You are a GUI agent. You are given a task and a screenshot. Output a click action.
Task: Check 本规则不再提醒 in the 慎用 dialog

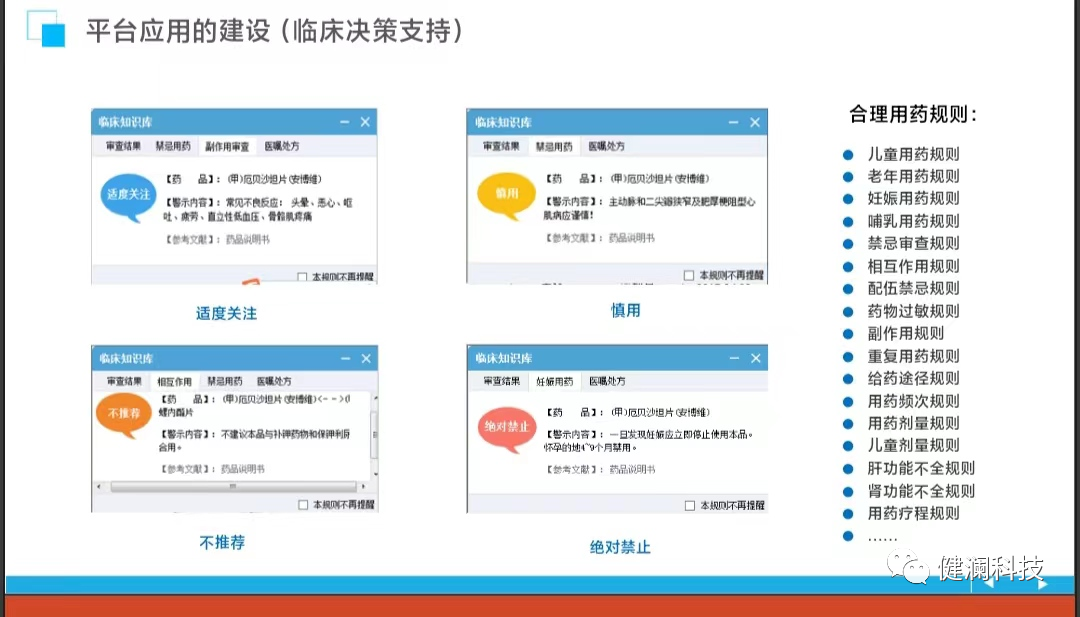pyautogui.click(x=689, y=275)
